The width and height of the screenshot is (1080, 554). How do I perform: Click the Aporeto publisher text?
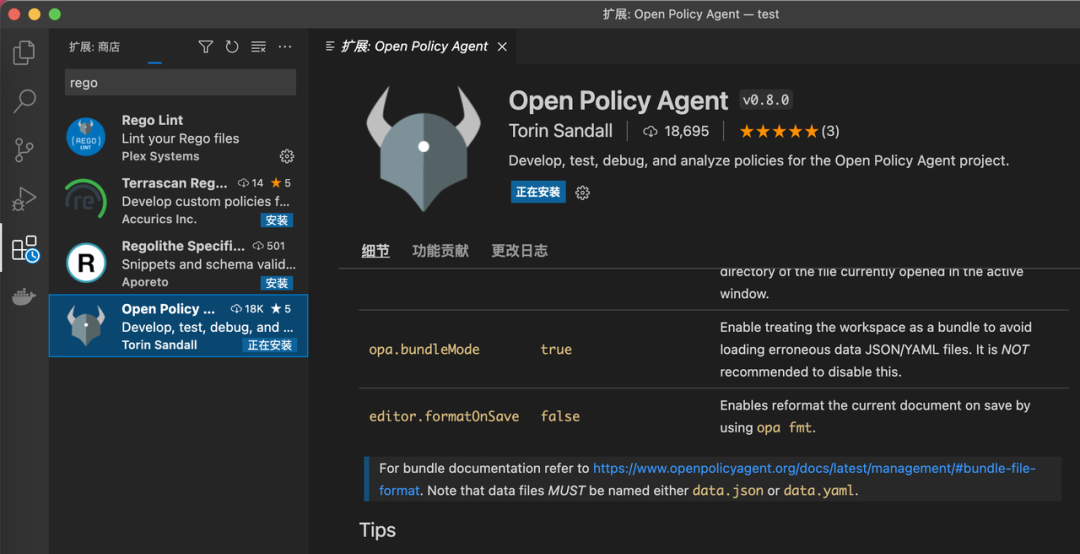coord(145,282)
